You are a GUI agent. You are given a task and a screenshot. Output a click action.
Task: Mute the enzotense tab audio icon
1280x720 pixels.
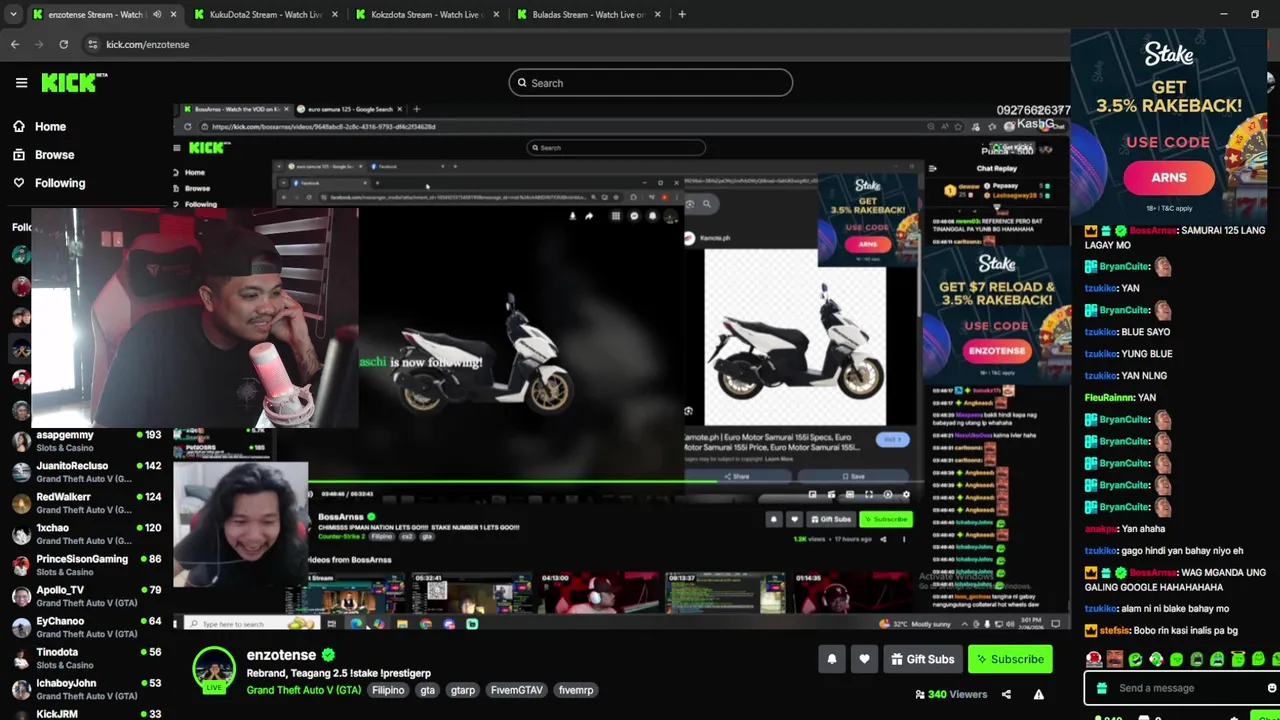tap(157, 14)
